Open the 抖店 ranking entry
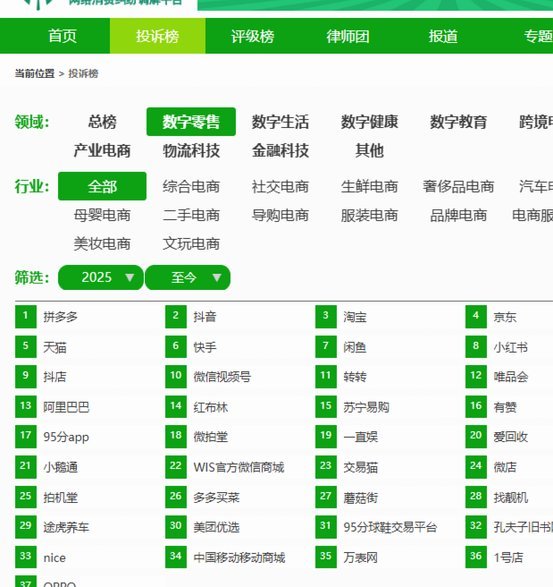553x587 pixels. pos(55,377)
